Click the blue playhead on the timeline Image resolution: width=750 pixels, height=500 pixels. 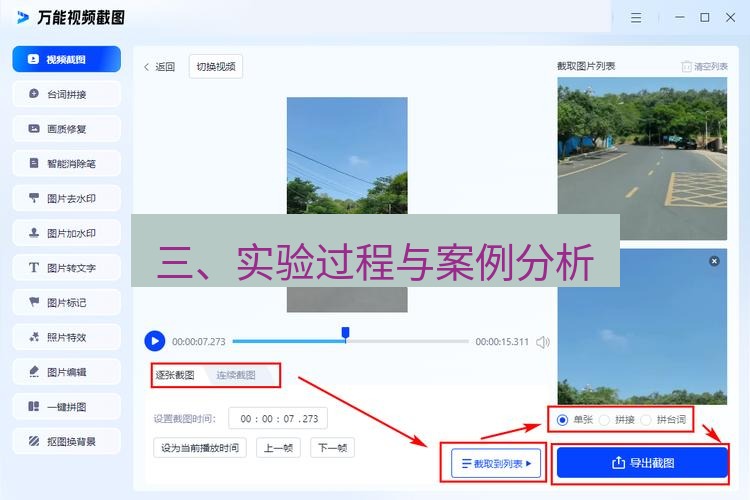345,333
